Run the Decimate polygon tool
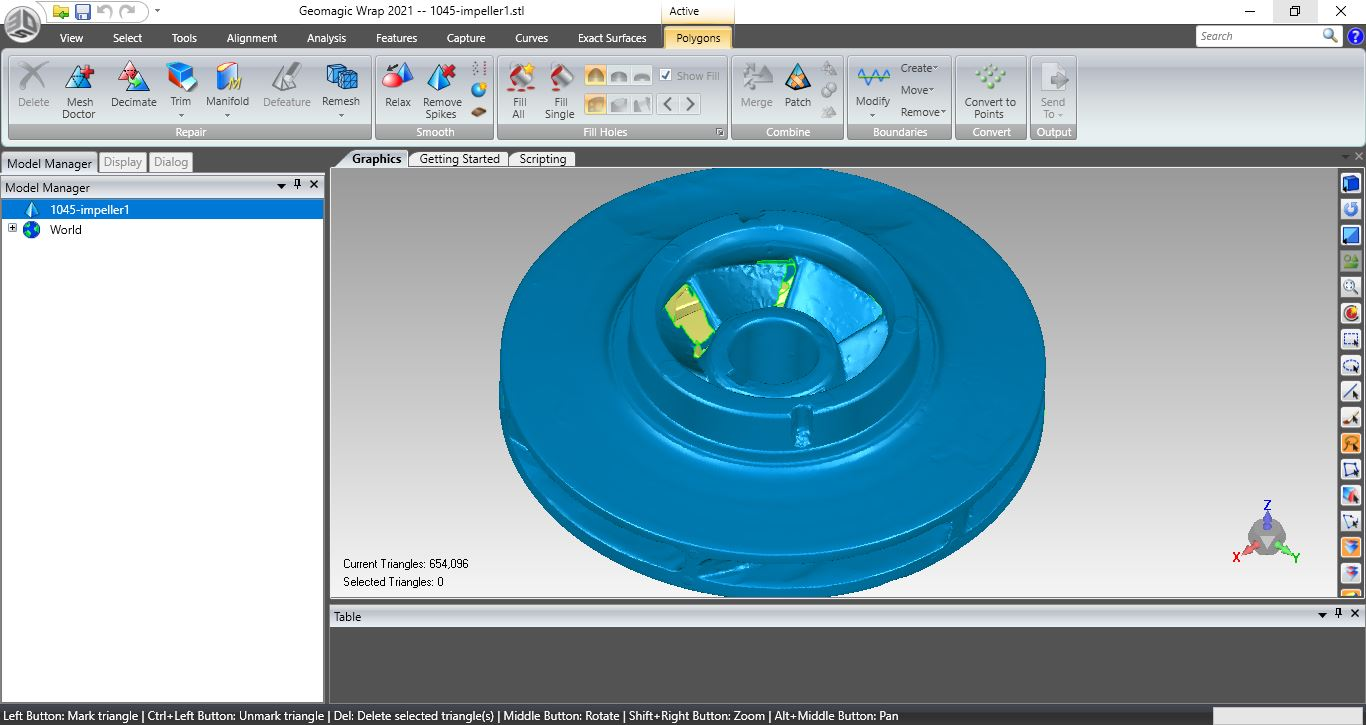1366x725 pixels. click(x=133, y=86)
